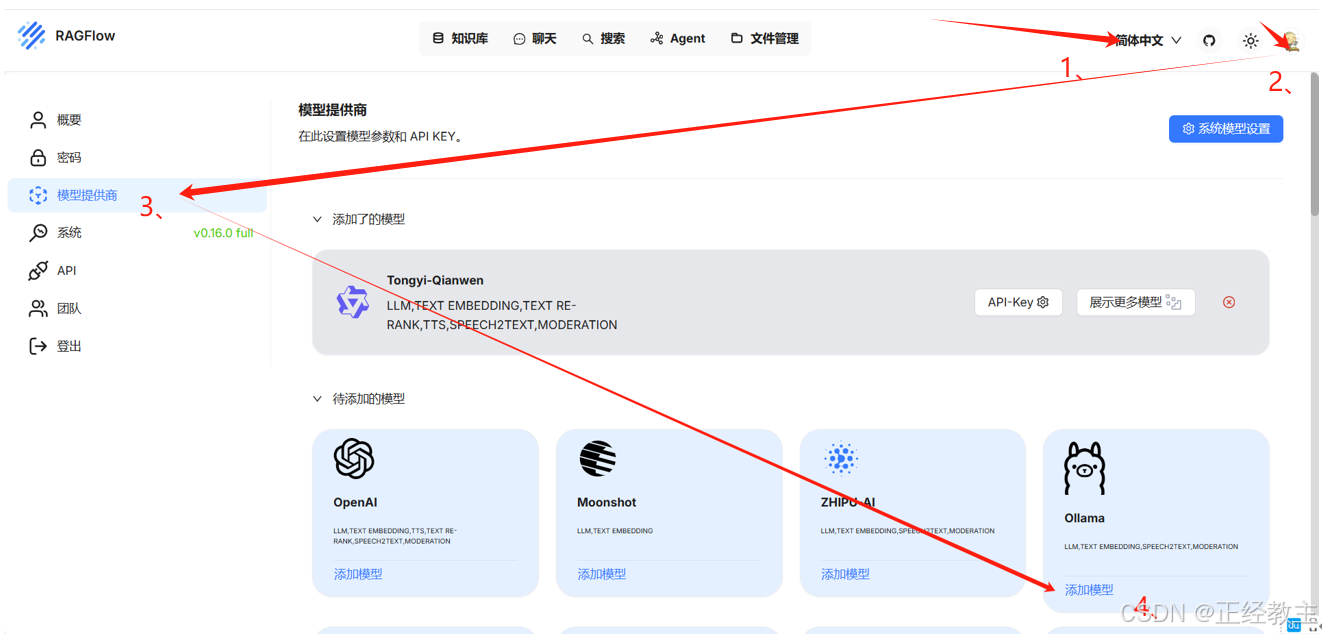Delete Tongyi-Qianwen with the red X

[x=1229, y=302]
